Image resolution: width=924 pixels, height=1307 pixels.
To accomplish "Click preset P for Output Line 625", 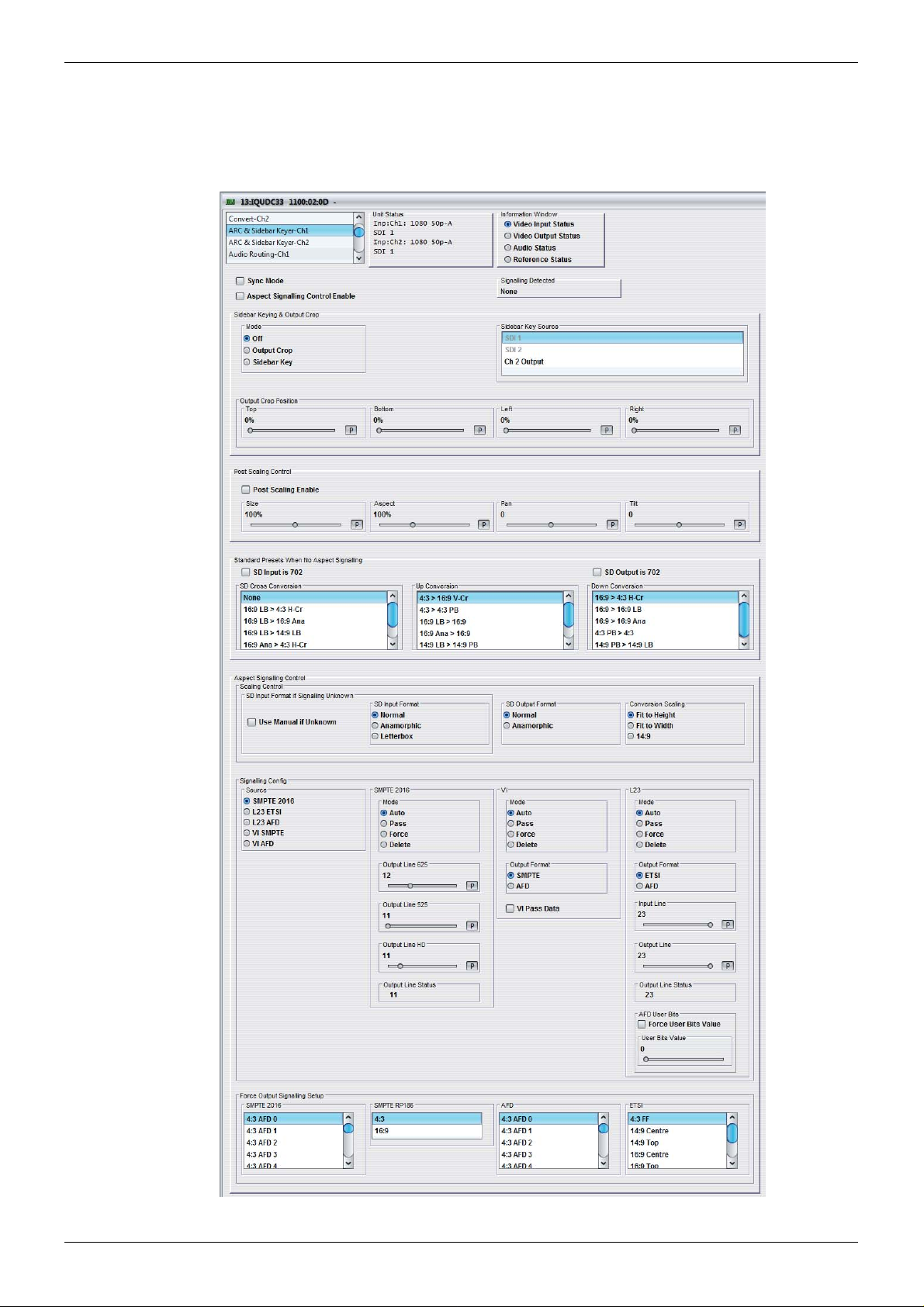I will point(472,886).
